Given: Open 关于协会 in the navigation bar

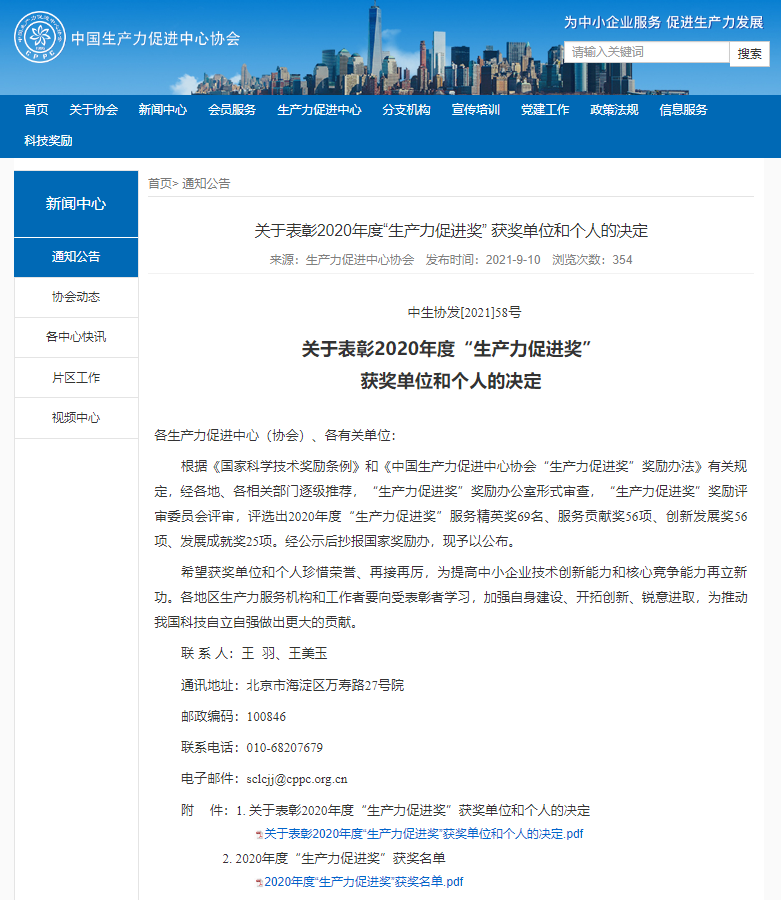Looking at the screenshot, I should coord(93,110).
